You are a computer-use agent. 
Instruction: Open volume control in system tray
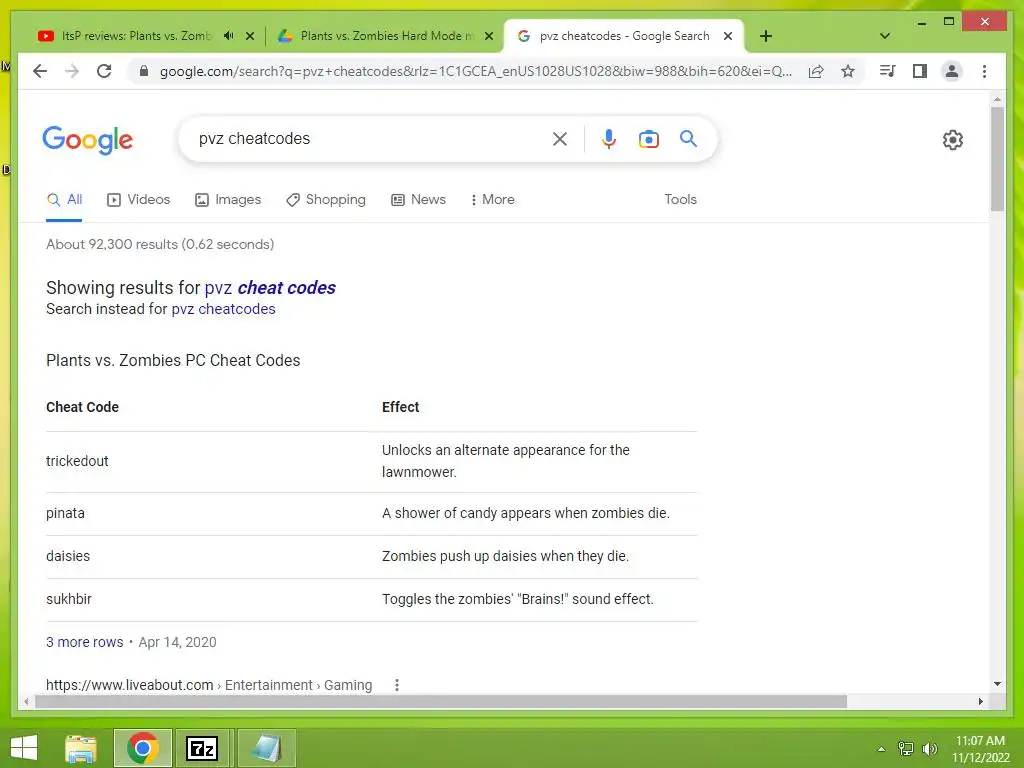pos(929,749)
